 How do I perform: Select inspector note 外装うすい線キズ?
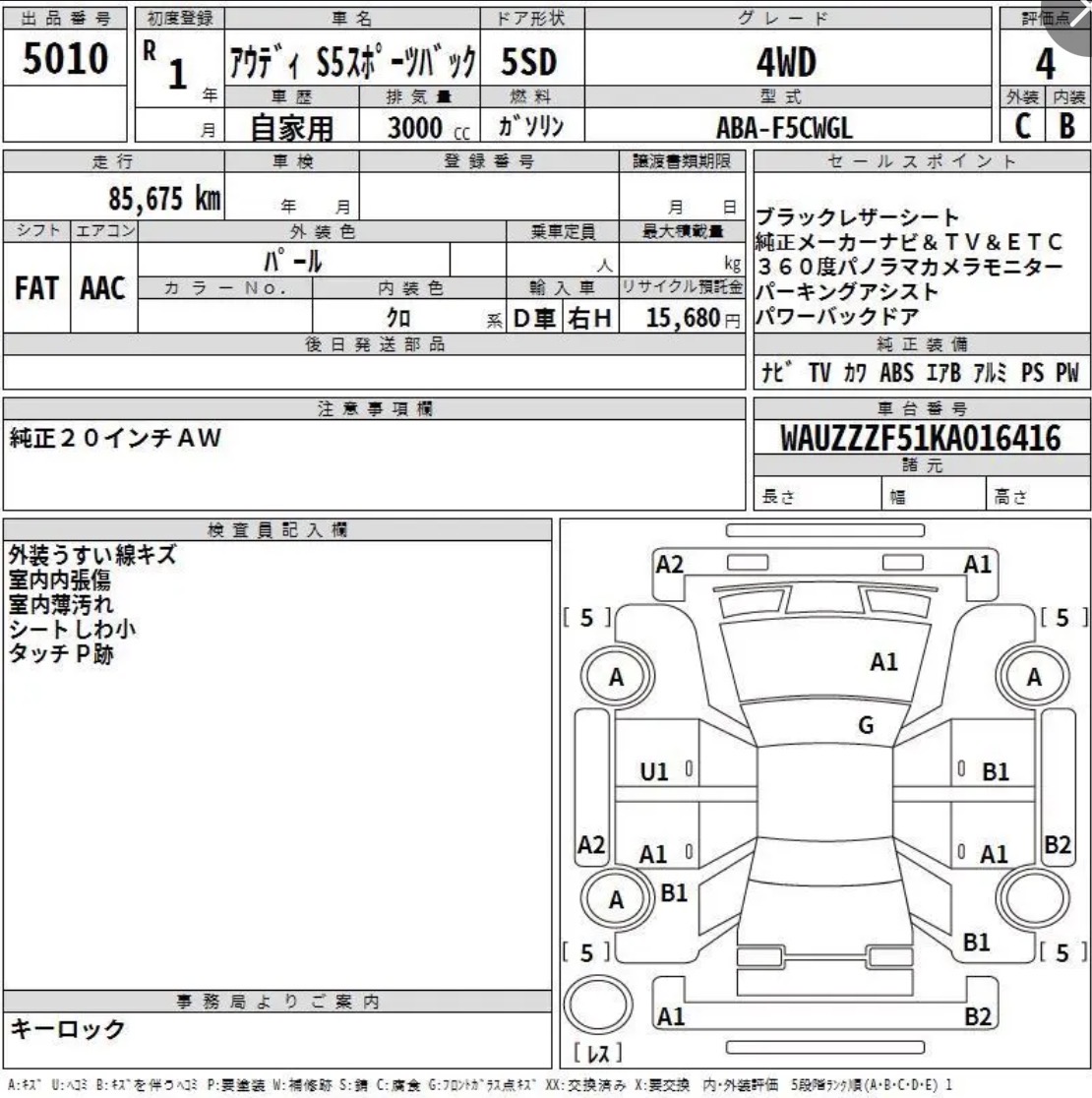coord(91,555)
